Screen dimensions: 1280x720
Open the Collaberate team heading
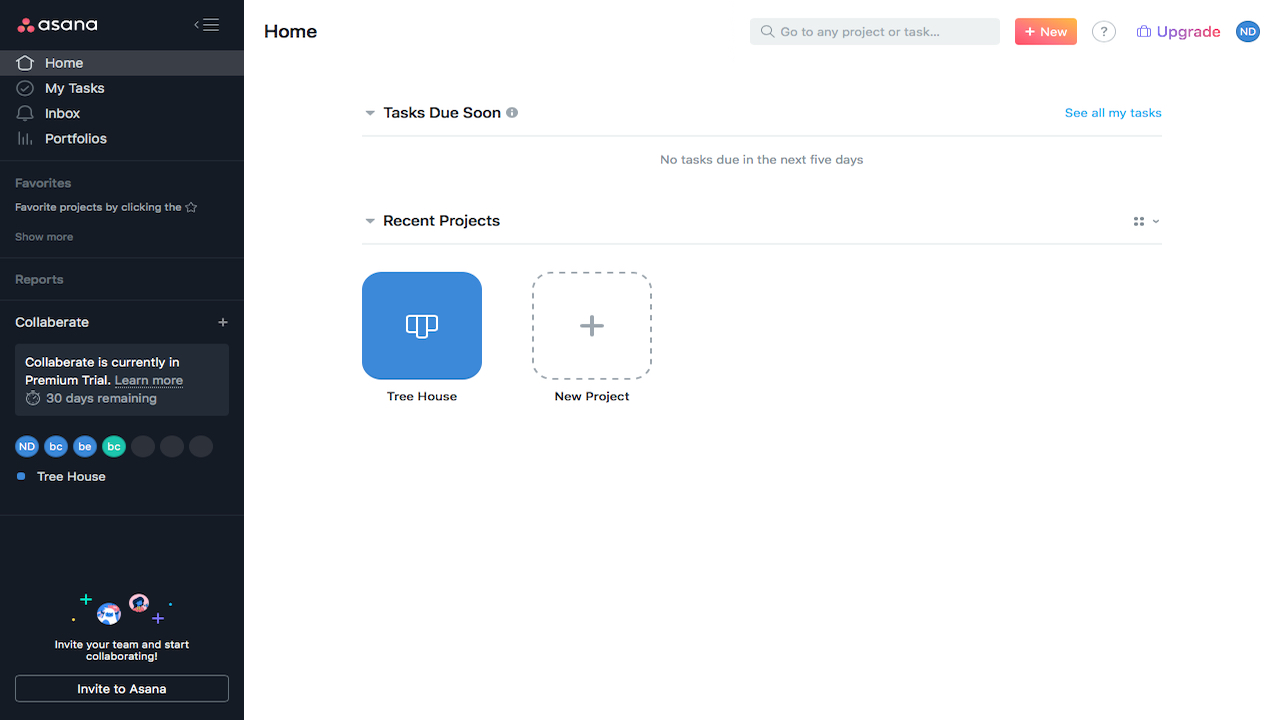[x=52, y=322]
